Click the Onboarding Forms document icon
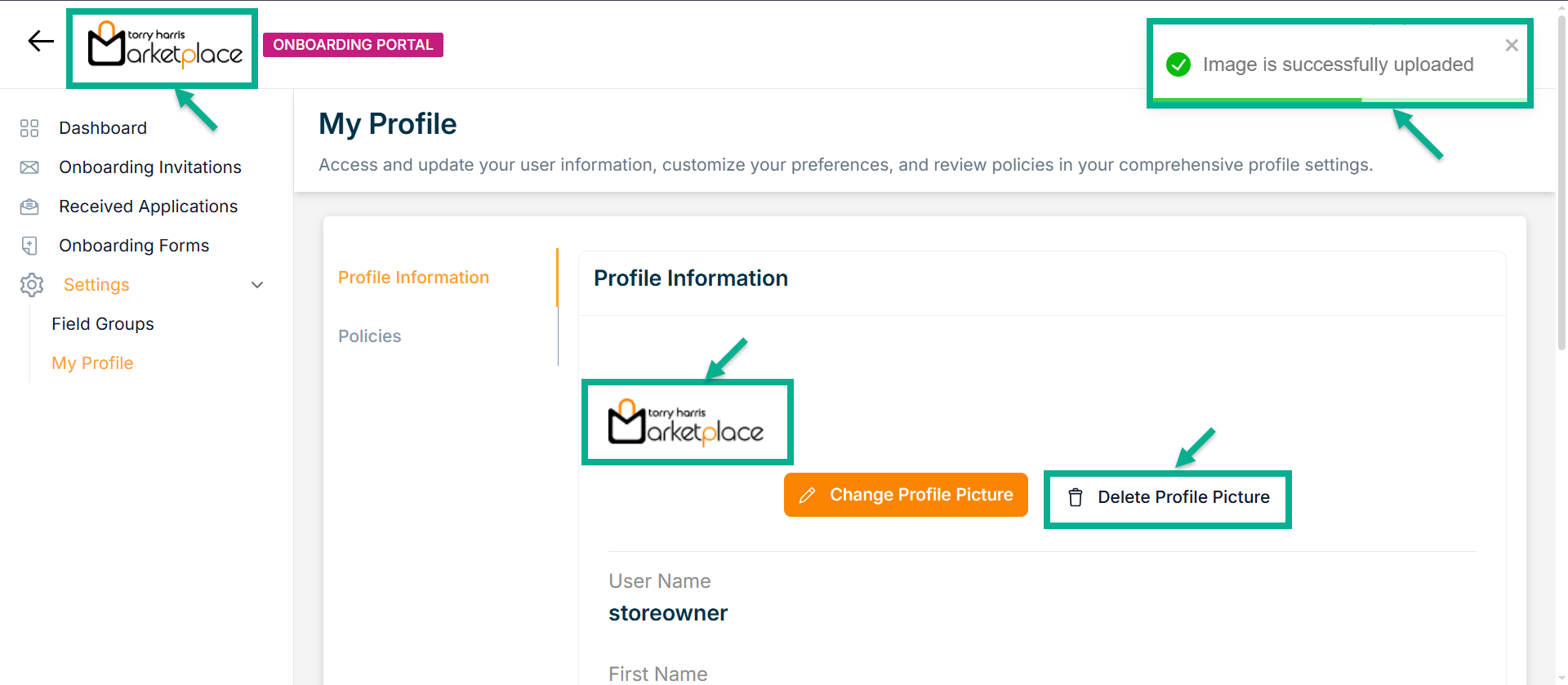This screenshot has width=1568, height=685. pos(29,246)
